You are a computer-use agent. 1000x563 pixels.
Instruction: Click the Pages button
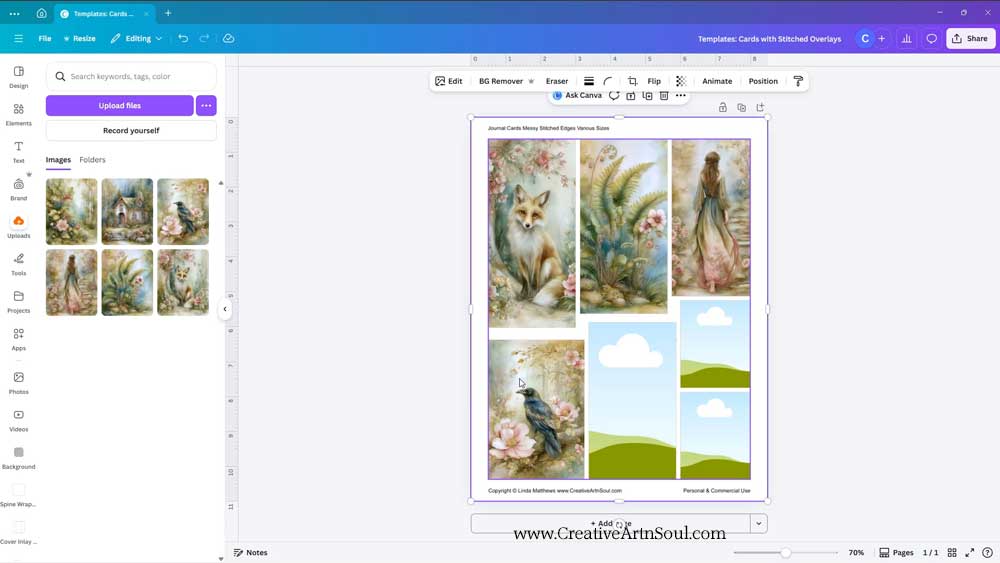896,553
